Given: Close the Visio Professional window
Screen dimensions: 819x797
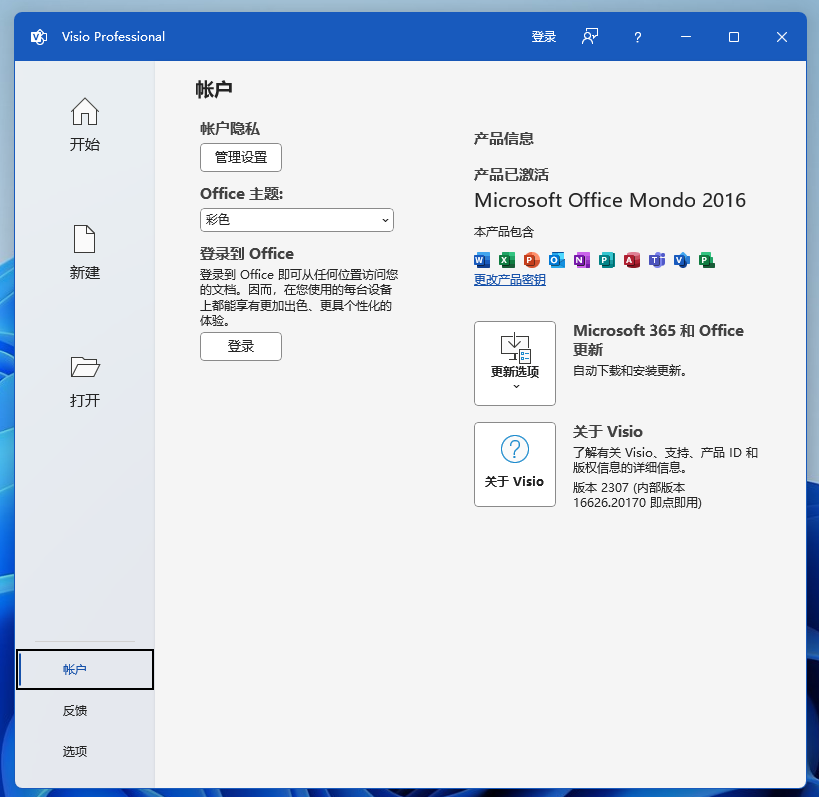Looking at the screenshot, I should (782, 37).
